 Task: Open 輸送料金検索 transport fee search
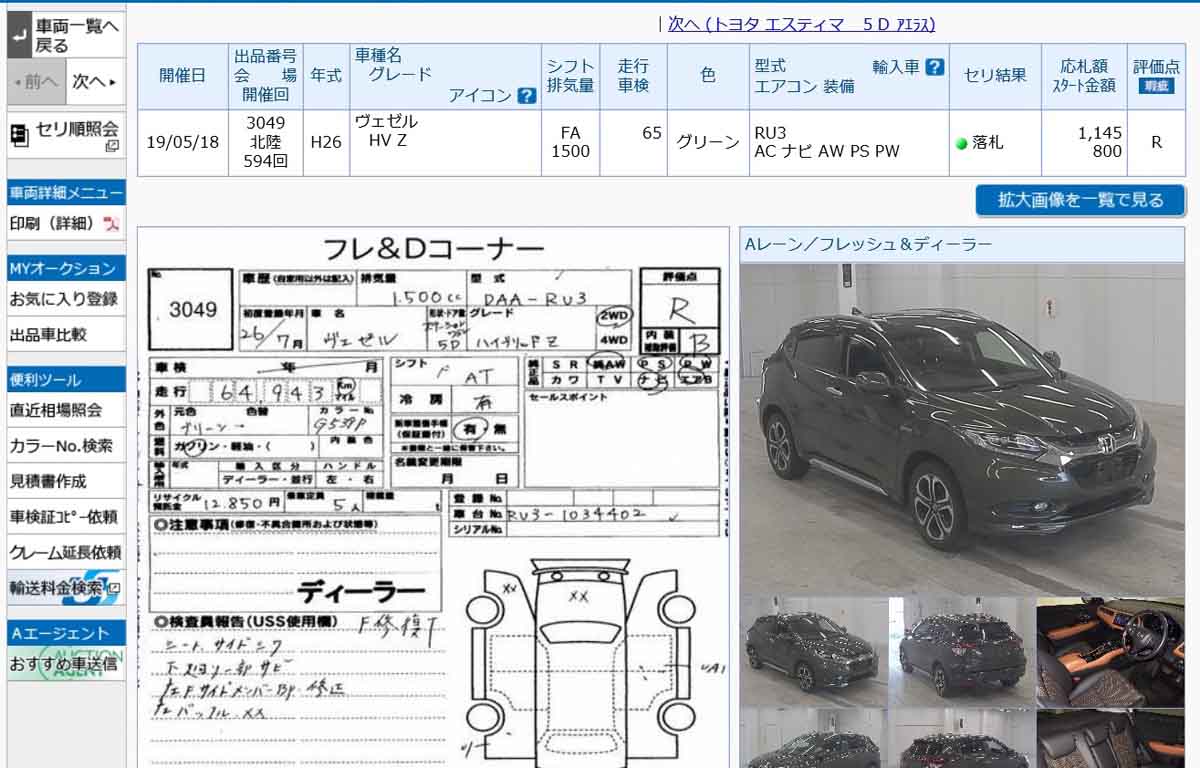click(66, 588)
